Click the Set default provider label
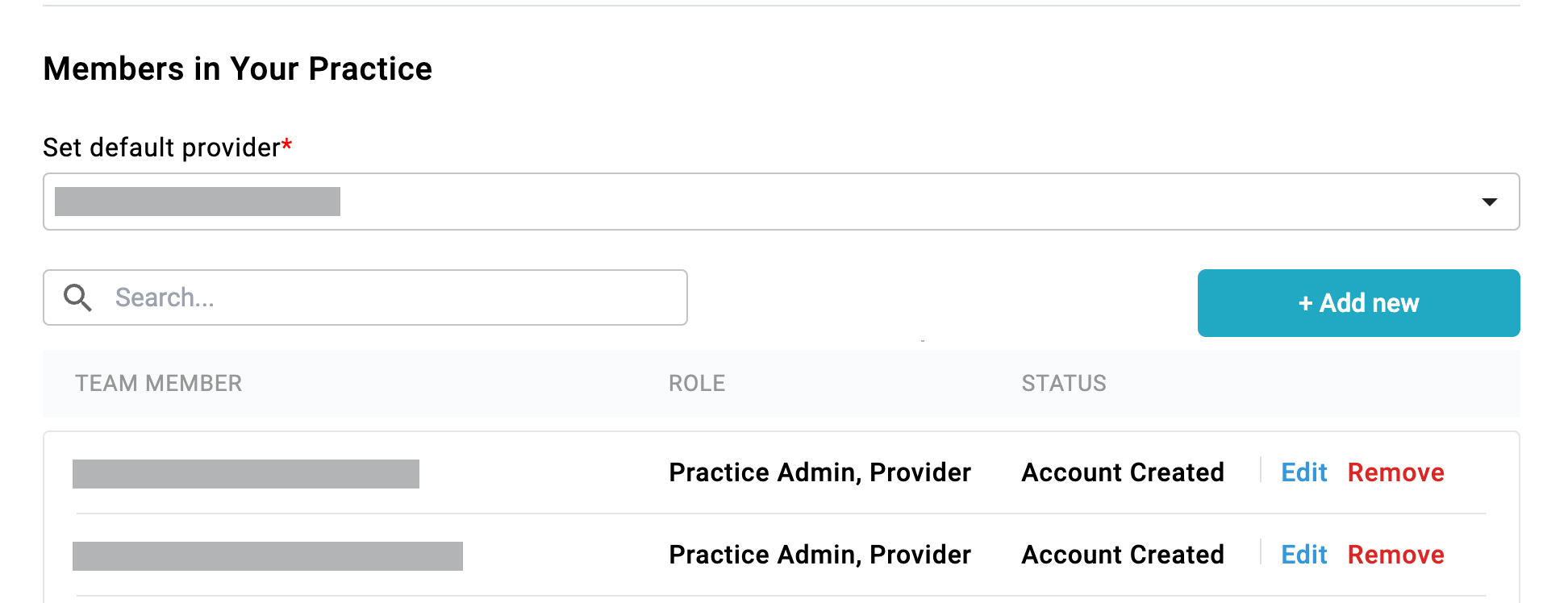Viewport: 1568px width, 603px height. 167,148
